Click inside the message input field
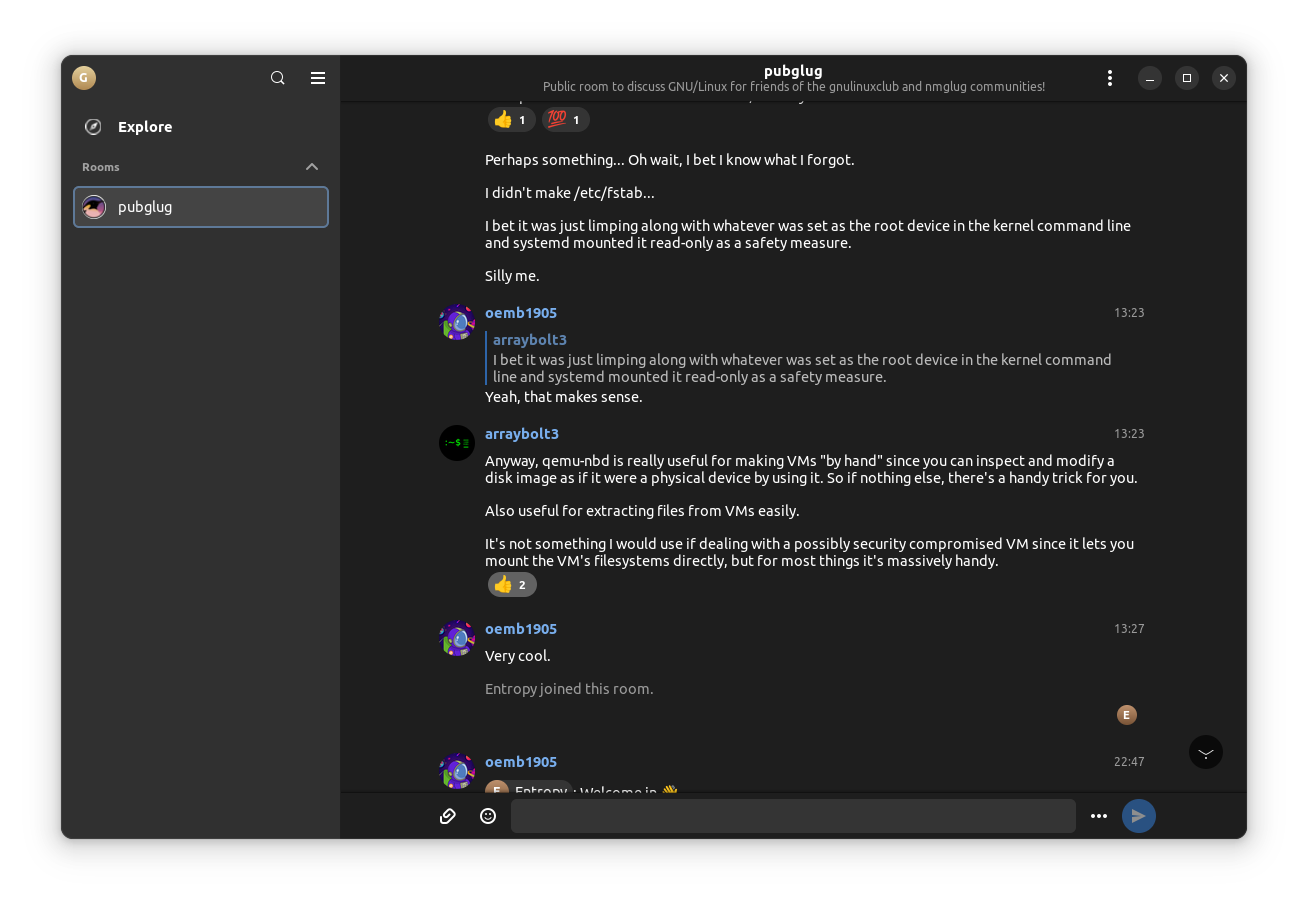 (793, 816)
